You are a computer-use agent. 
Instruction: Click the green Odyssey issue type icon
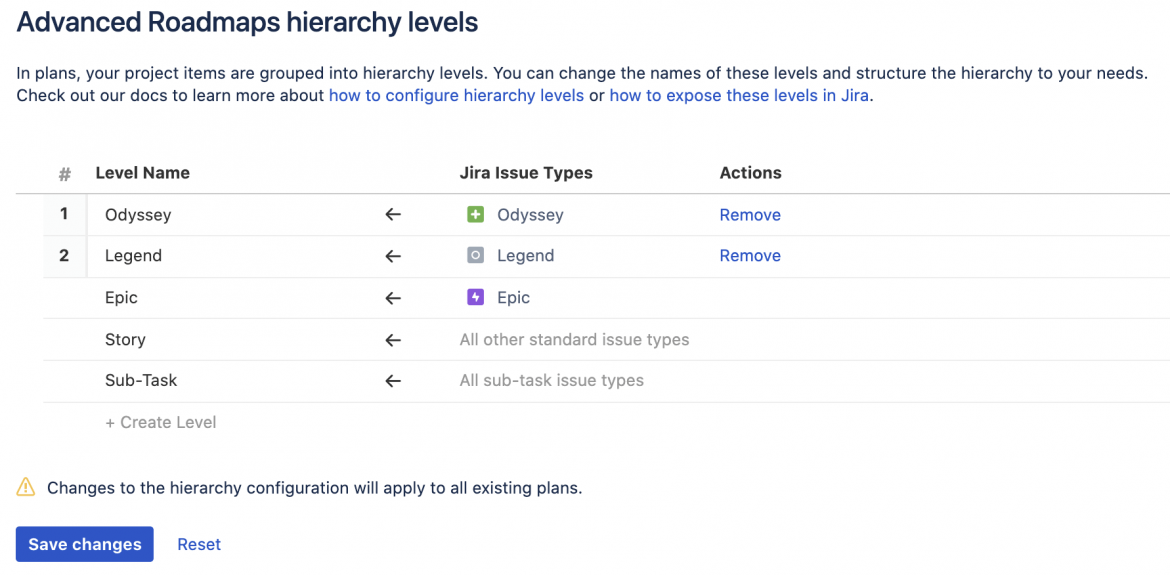tap(476, 214)
